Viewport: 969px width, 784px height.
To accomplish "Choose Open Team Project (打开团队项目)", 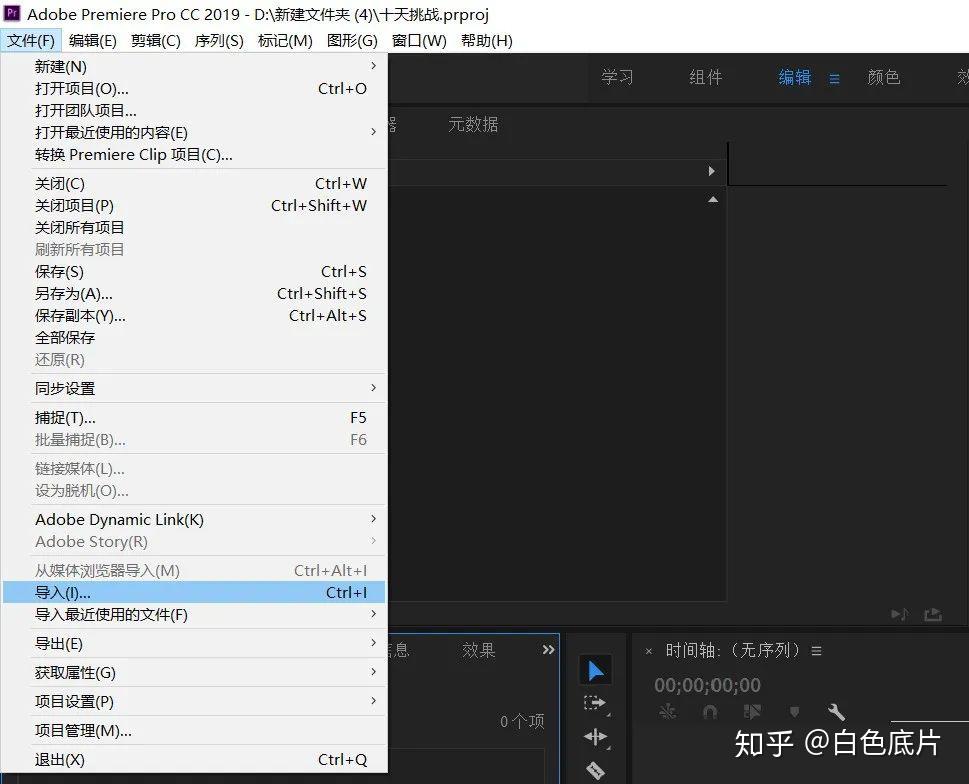I will pos(194,111).
